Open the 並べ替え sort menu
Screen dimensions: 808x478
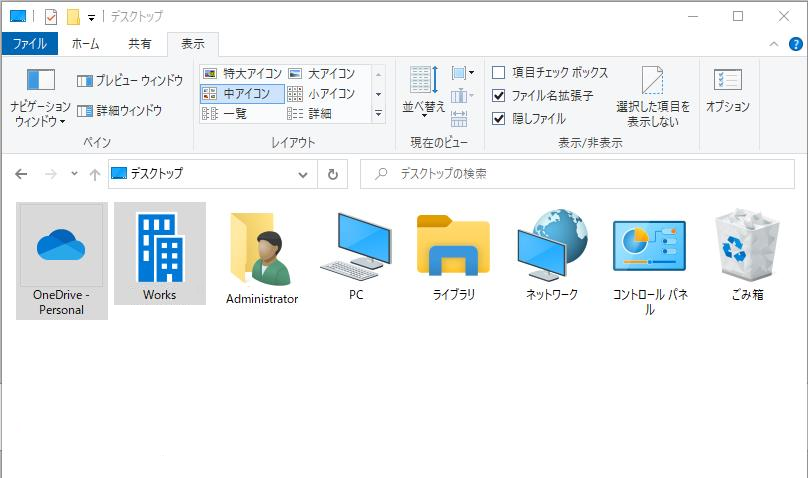pos(424,91)
